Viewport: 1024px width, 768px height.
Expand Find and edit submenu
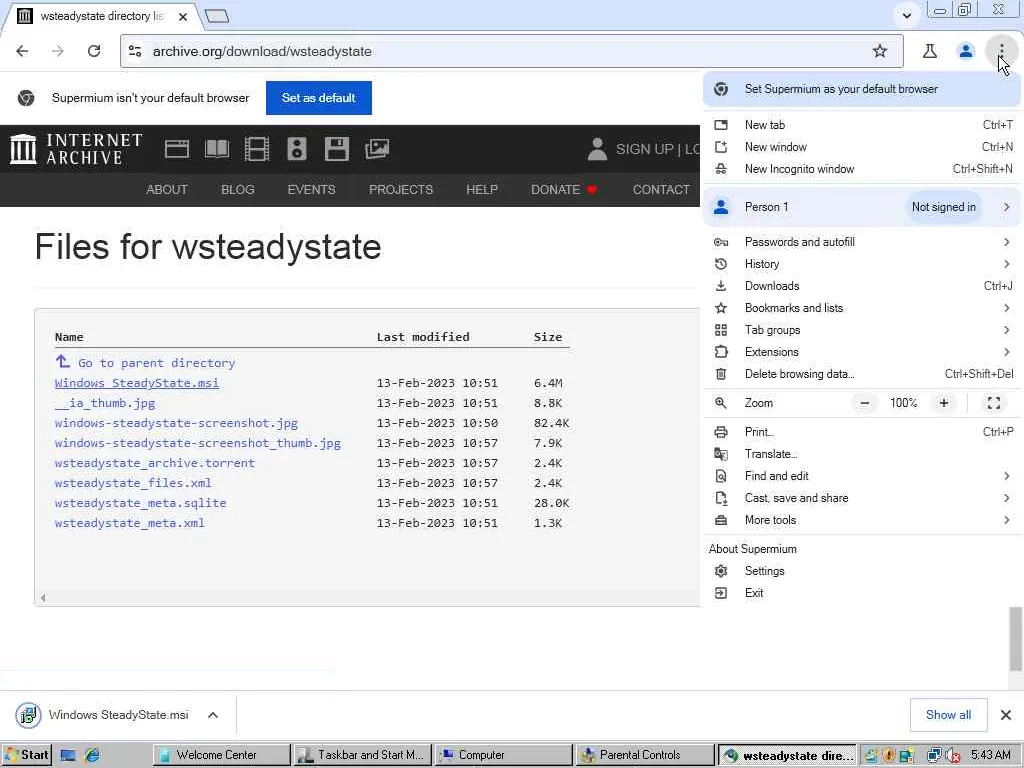pos(862,476)
